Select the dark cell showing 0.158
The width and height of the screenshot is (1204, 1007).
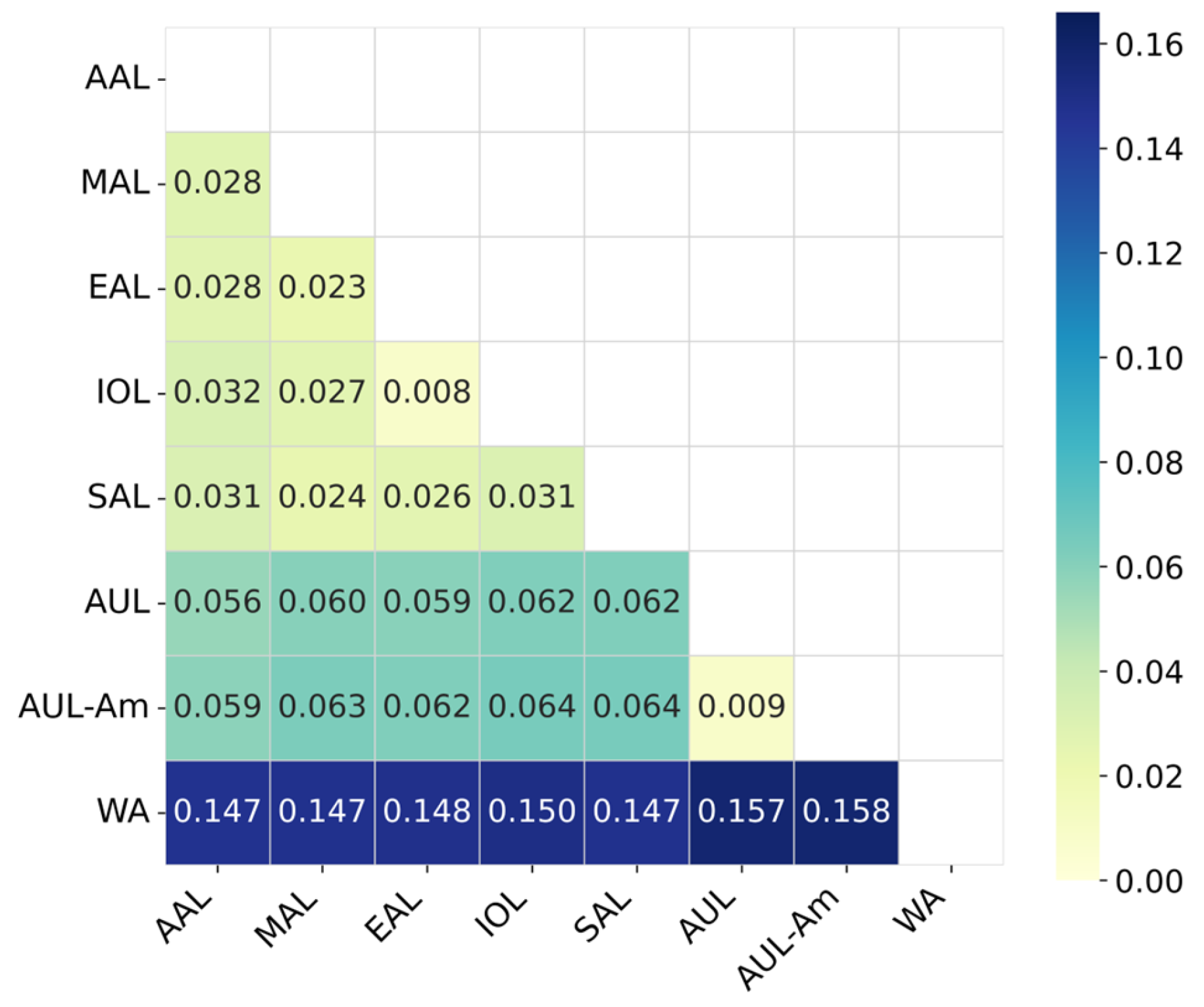click(x=846, y=812)
